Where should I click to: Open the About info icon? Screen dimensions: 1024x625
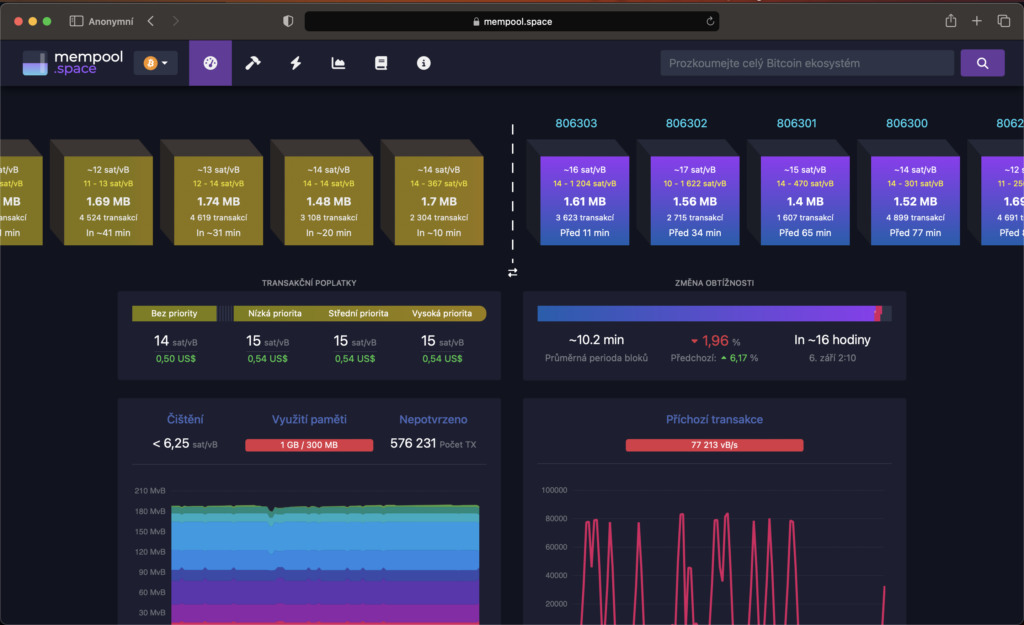point(424,63)
